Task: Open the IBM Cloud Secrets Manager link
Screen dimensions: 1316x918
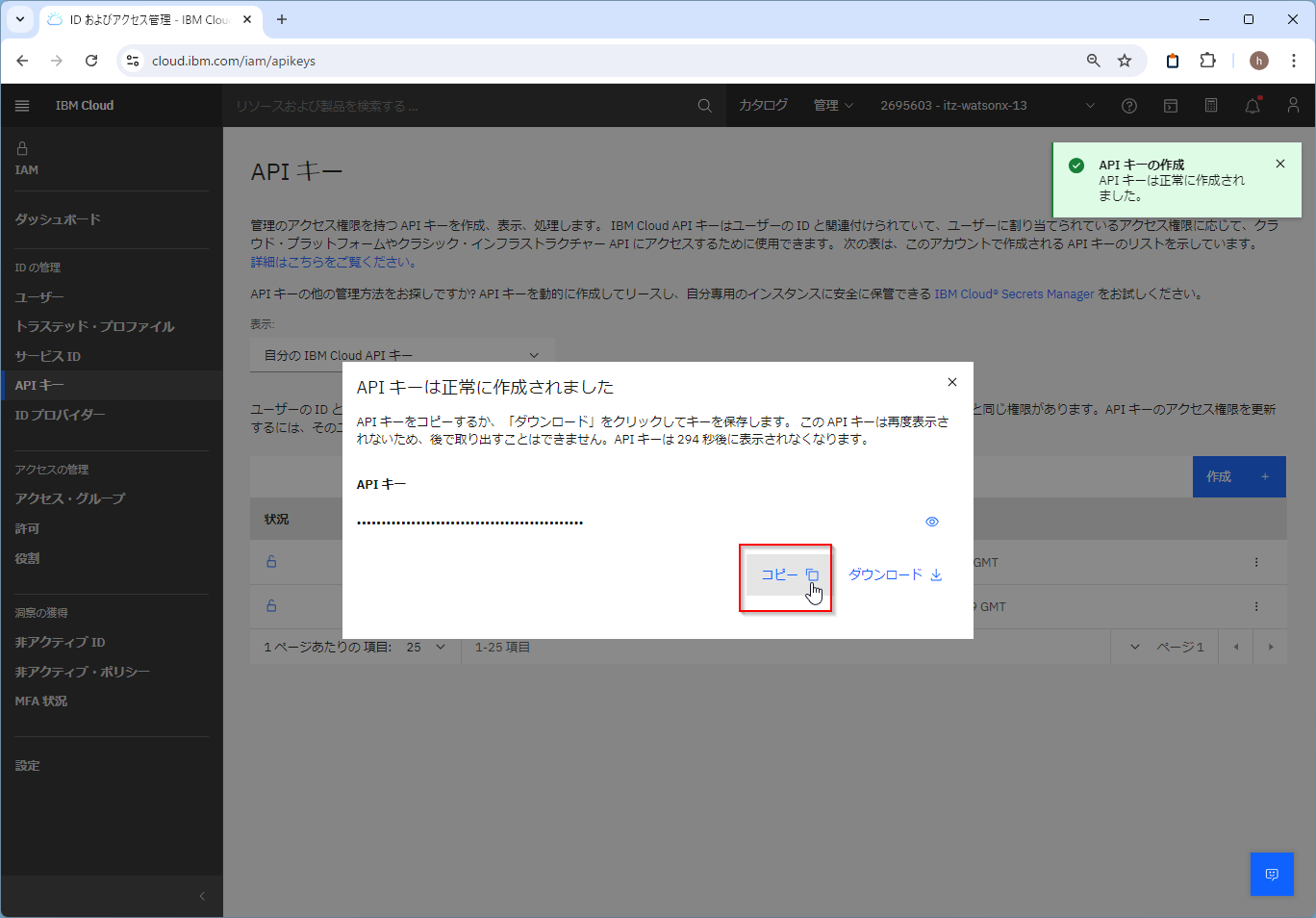Action: [1014, 294]
